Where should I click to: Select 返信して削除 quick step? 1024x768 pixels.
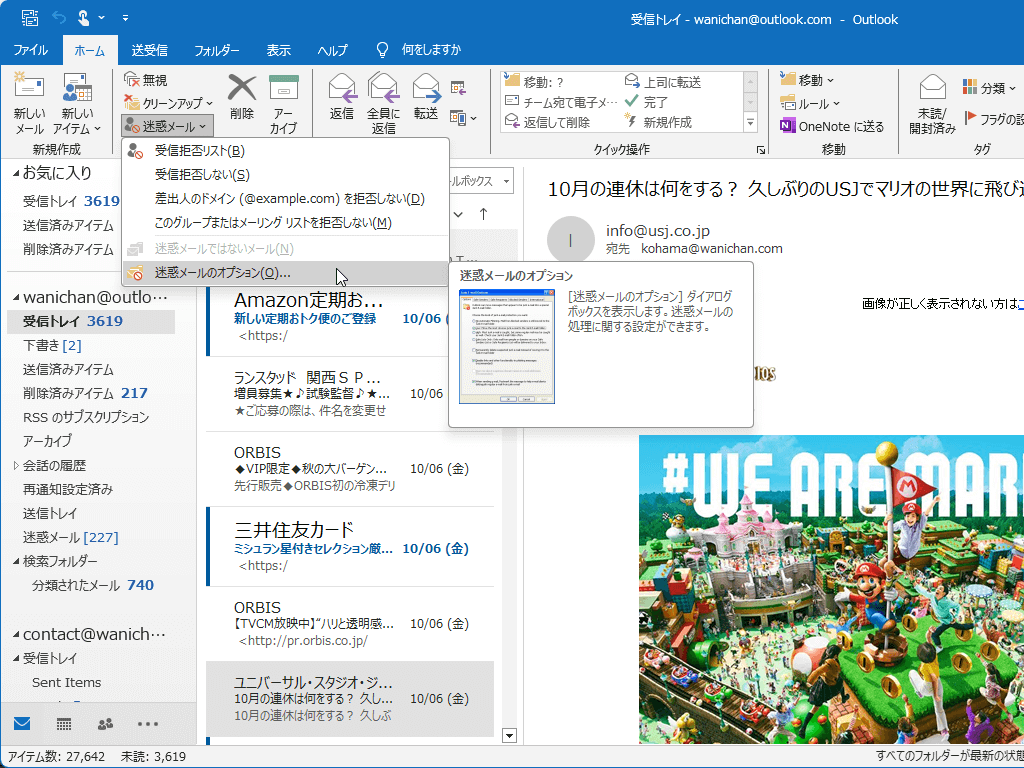click(548, 122)
